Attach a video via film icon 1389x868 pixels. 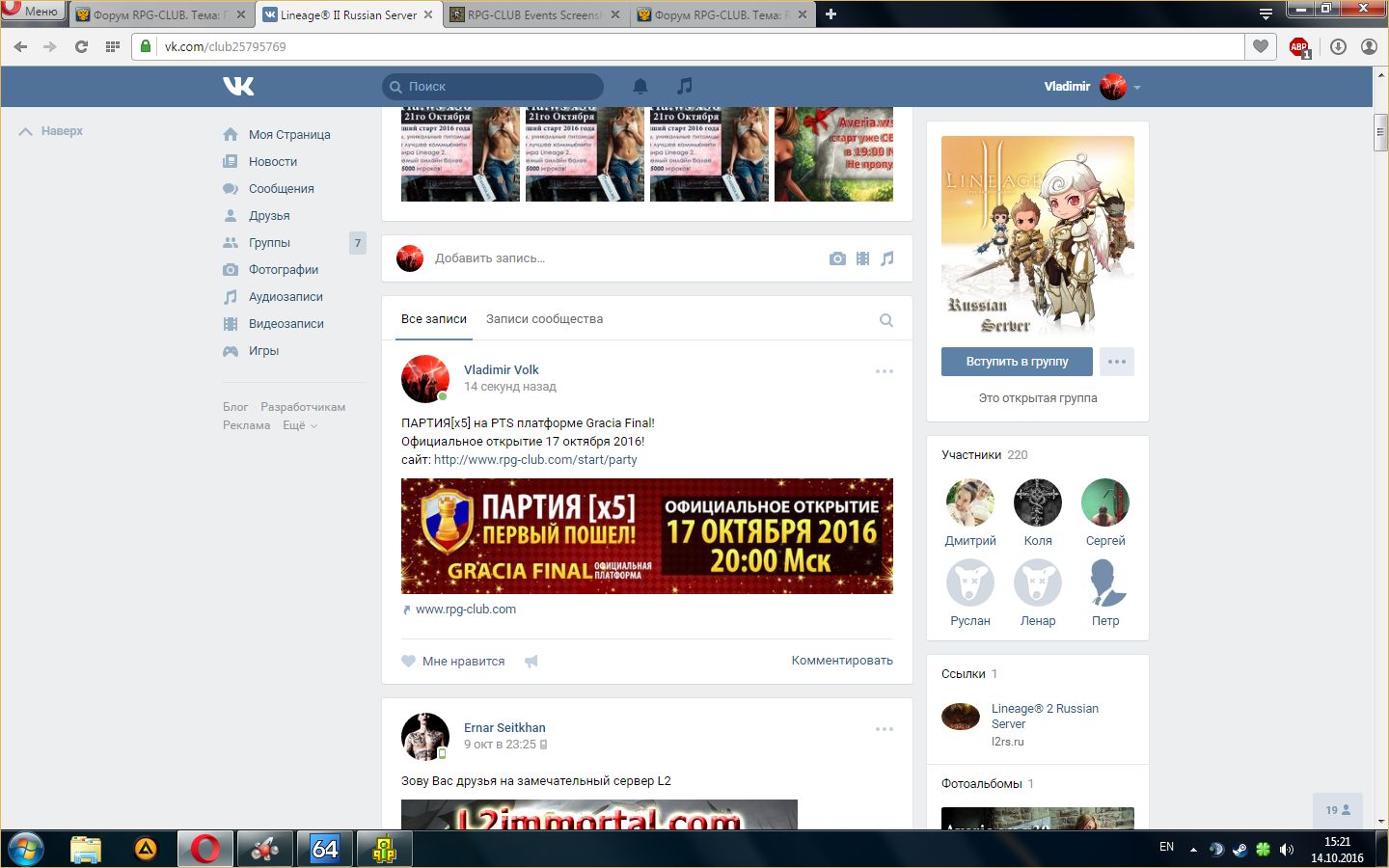pos(862,258)
